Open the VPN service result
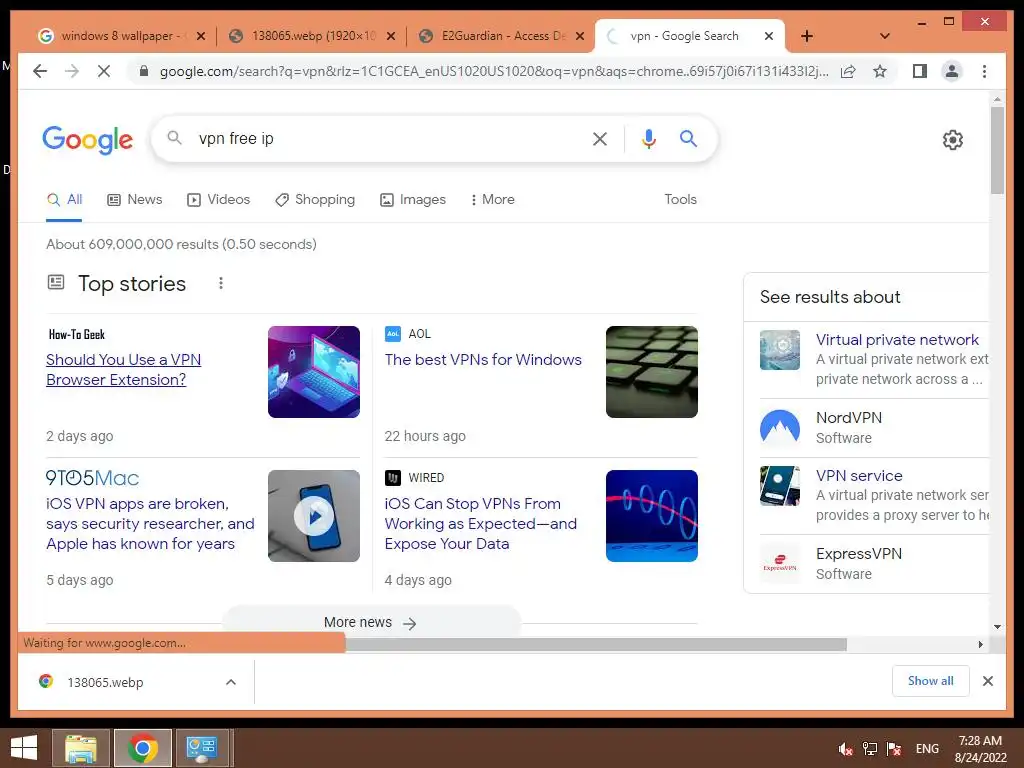The height and width of the screenshot is (768, 1024). pos(859,476)
